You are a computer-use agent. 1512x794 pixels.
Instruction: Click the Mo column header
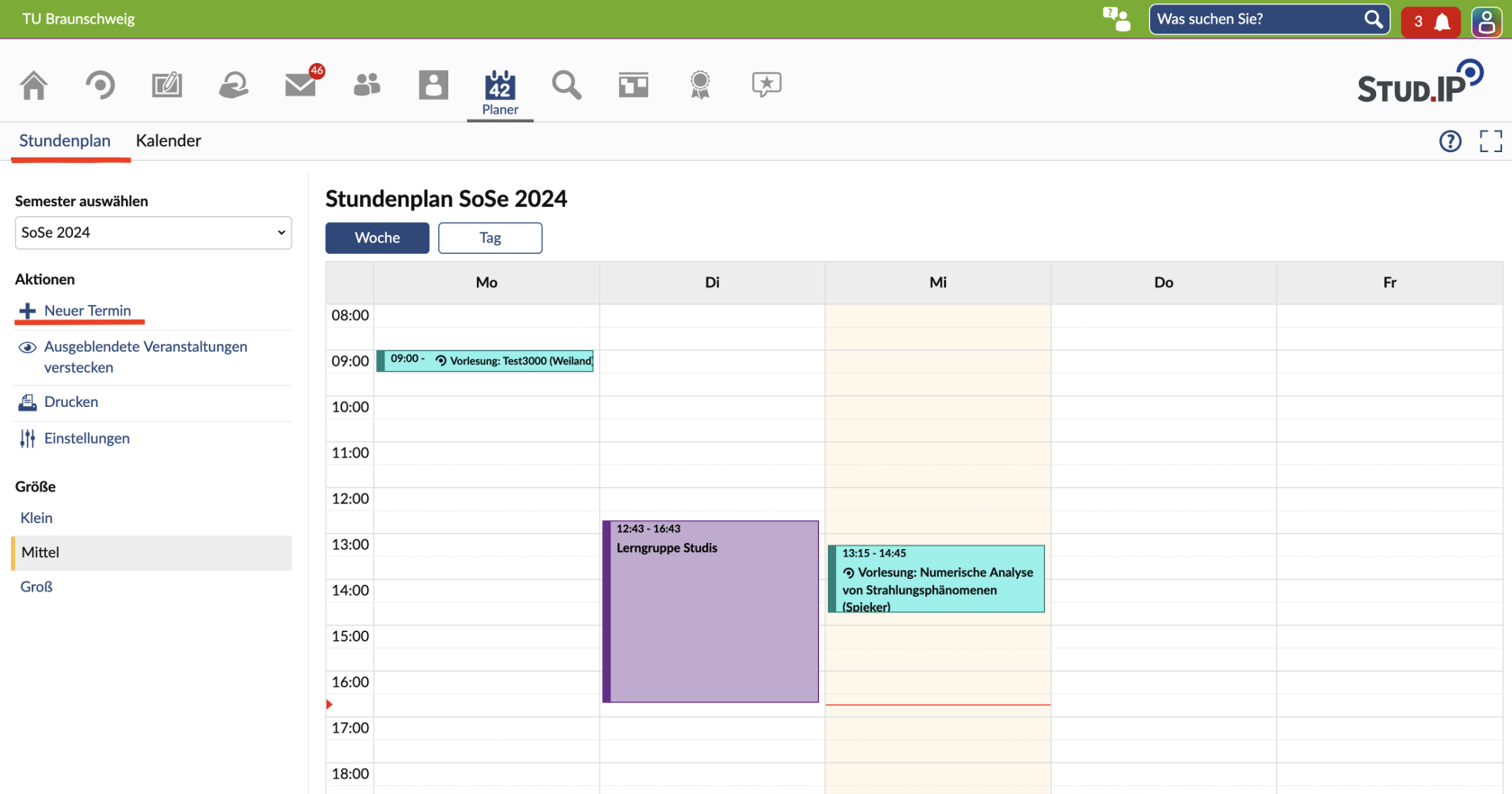[x=487, y=283]
